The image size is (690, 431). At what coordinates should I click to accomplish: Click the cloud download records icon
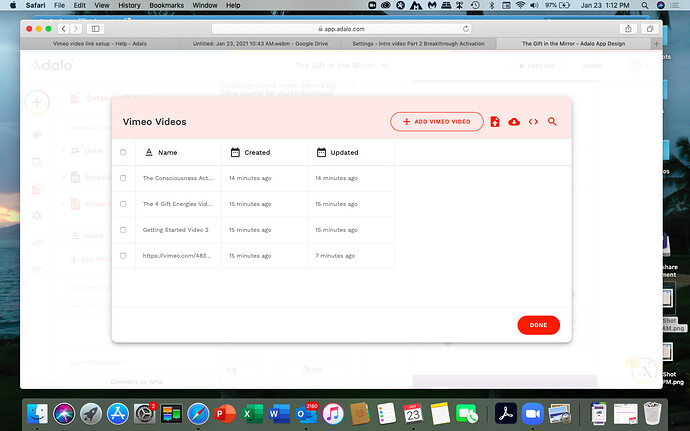(x=514, y=122)
